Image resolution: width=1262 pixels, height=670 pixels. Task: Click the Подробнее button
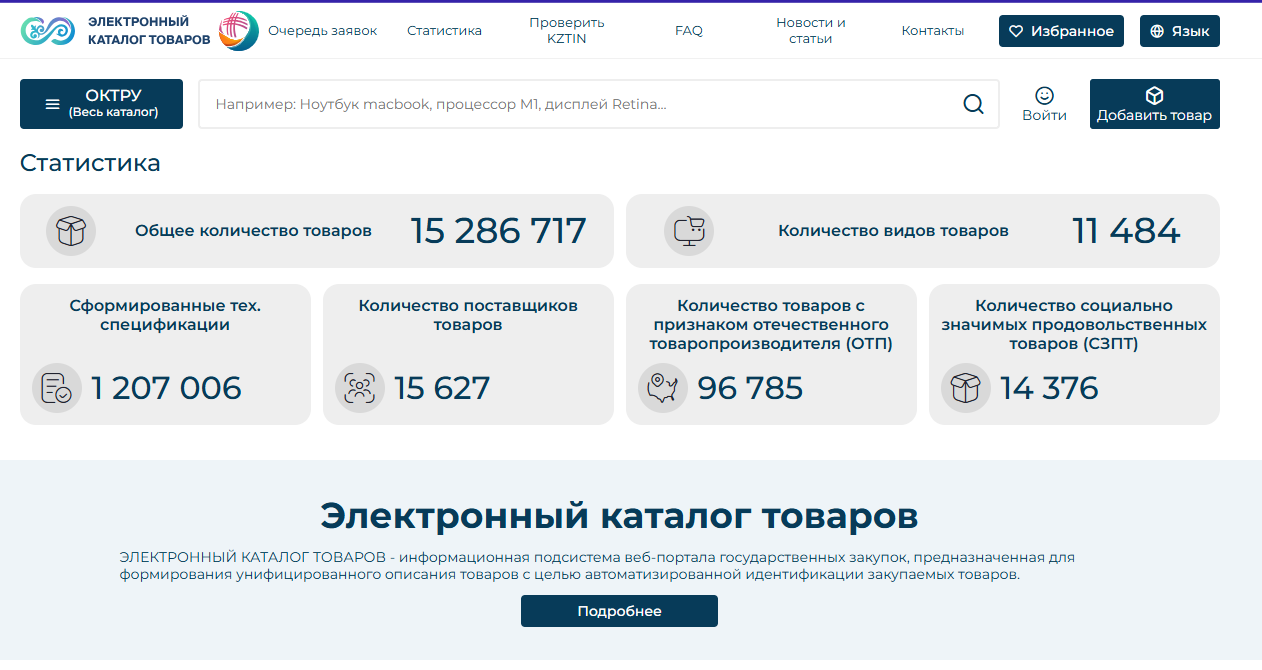[618, 610]
